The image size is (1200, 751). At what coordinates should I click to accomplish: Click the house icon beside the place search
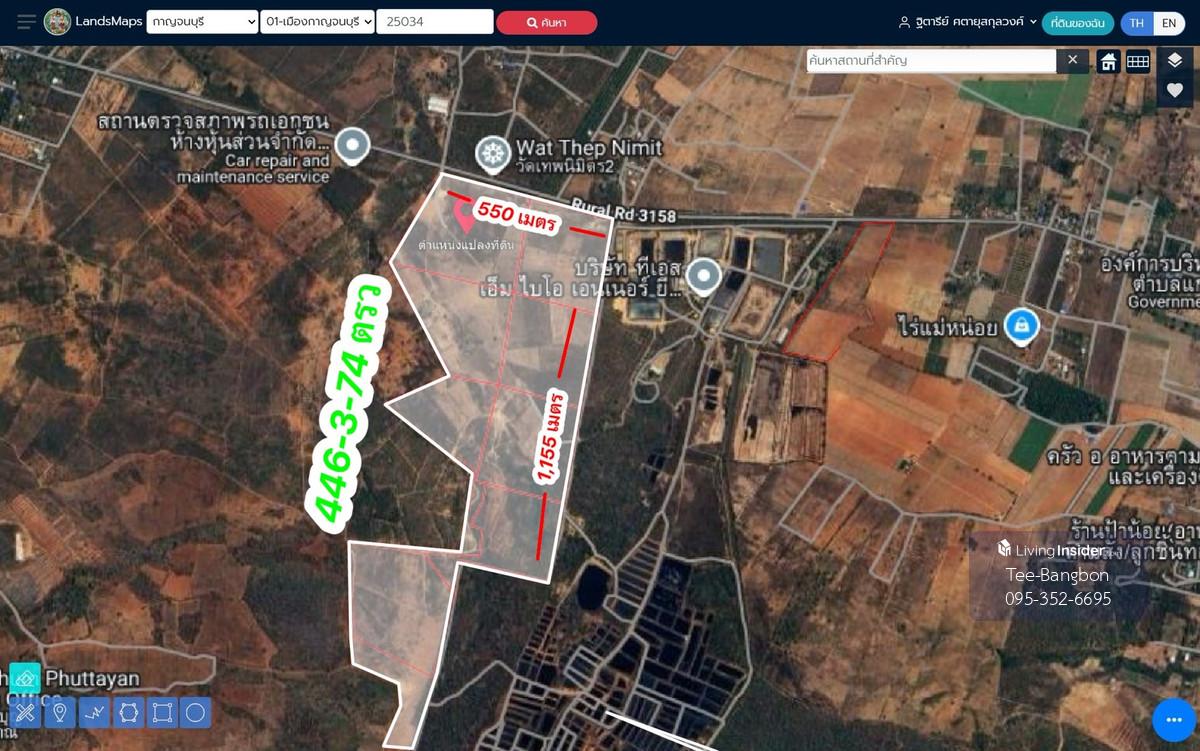pos(1108,61)
